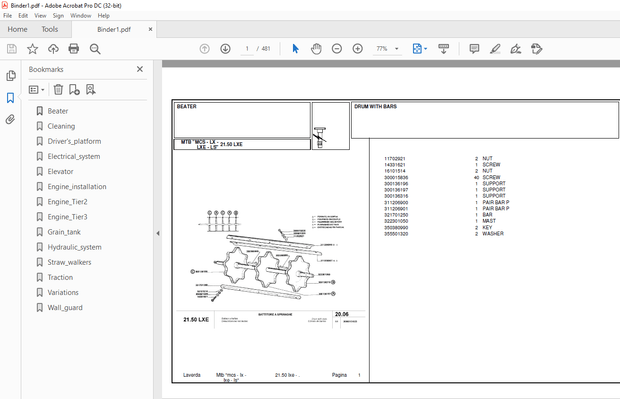Viewport: 620px width, 399px height.
Task: Open the Hydraulic_system bookmark
Action: tap(75, 247)
